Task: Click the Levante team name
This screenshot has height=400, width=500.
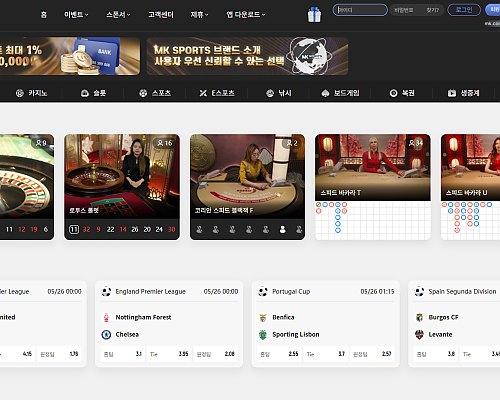Action: [x=440, y=334]
